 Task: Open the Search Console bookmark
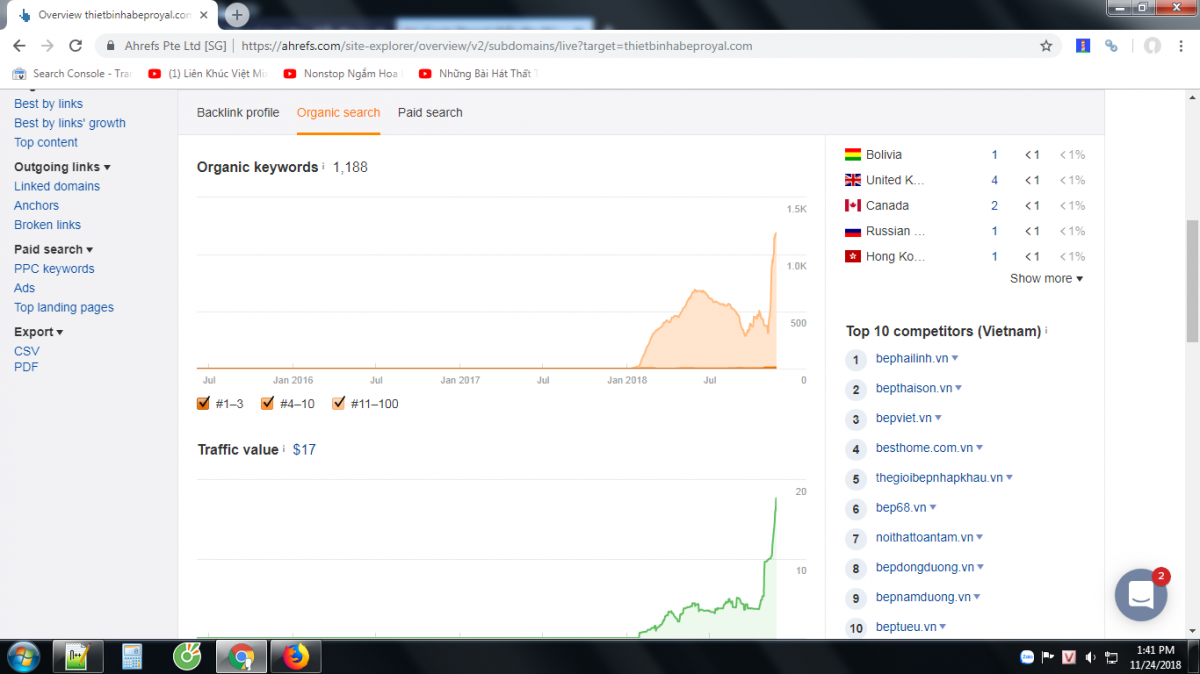point(72,73)
